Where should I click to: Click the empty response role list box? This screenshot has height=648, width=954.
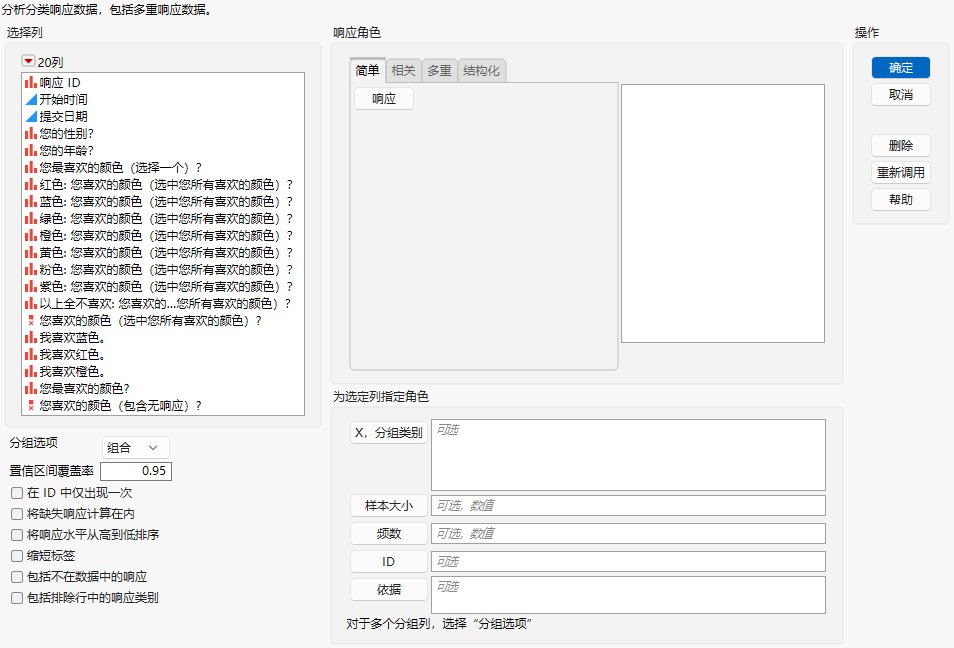pos(723,214)
